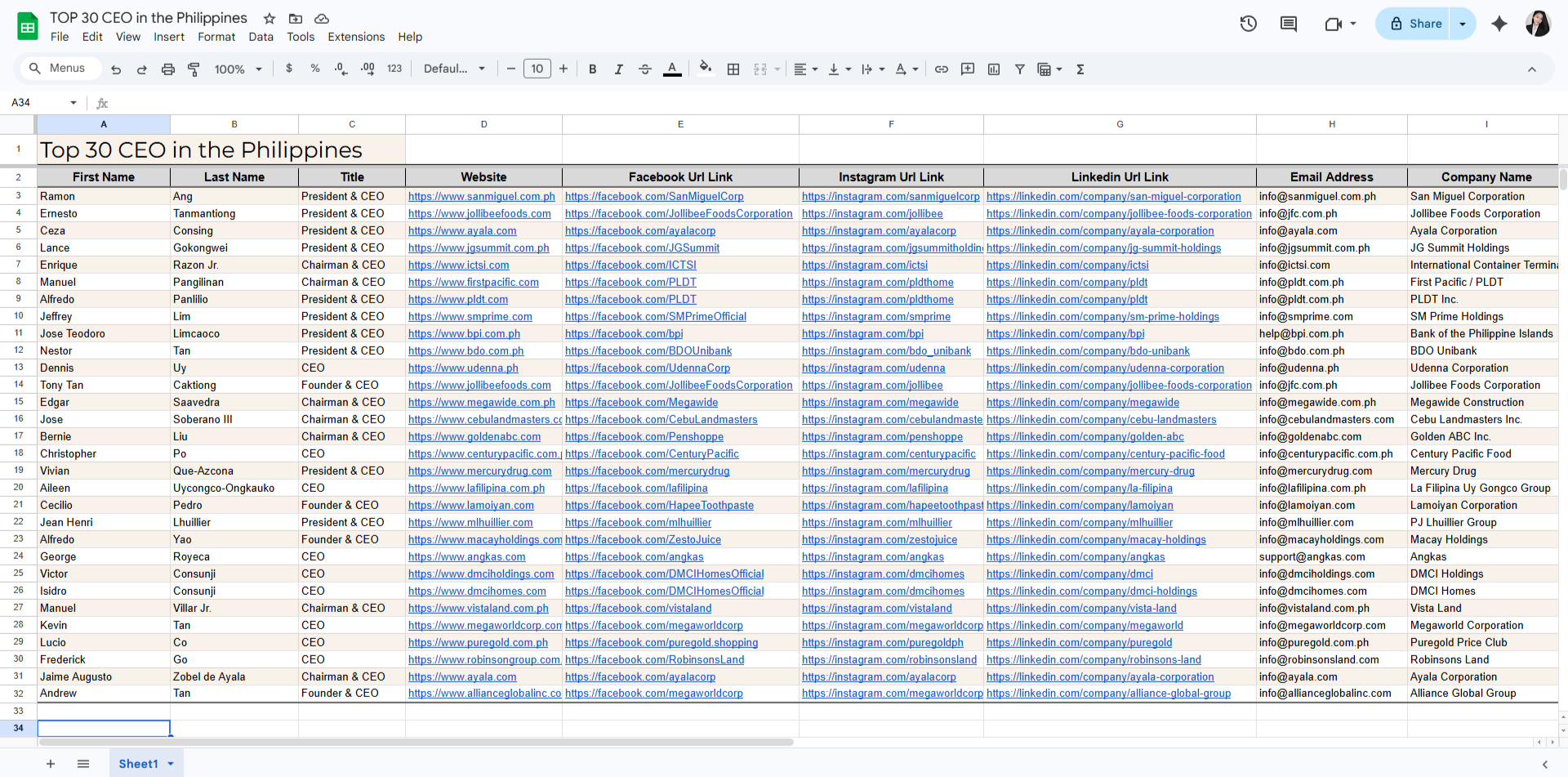The height and width of the screenshot is (777, 1568).
Task: Open the Google account avatar
Action: [1538, 24]
